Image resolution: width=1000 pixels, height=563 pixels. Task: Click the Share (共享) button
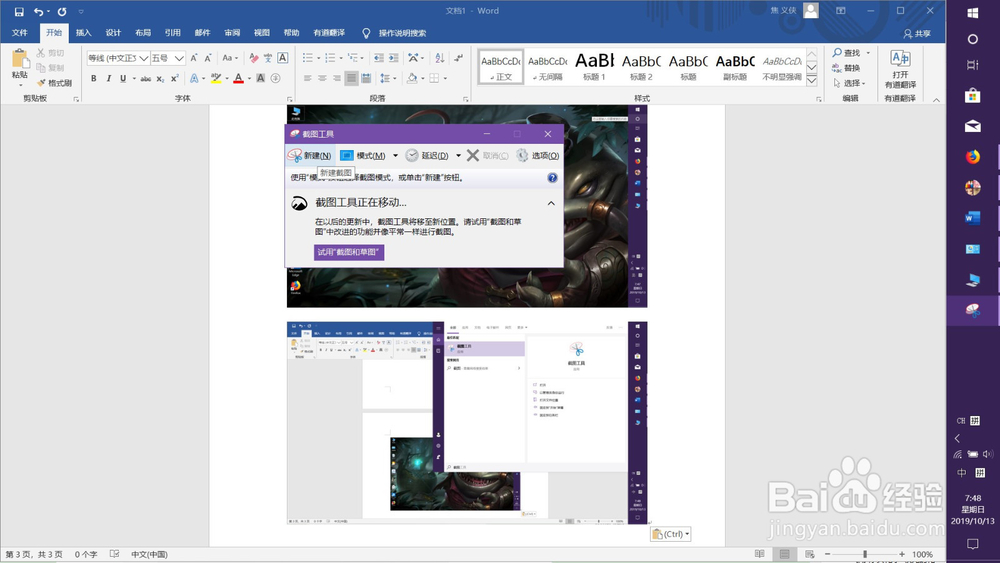917,33
